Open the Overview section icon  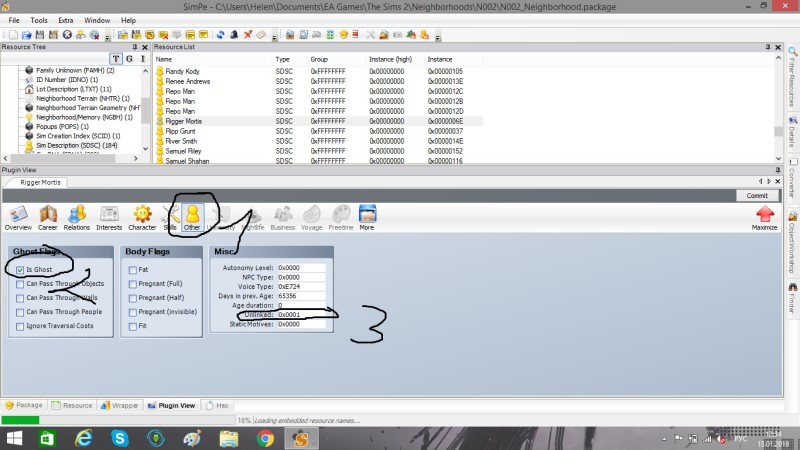(x=18, y=218)
